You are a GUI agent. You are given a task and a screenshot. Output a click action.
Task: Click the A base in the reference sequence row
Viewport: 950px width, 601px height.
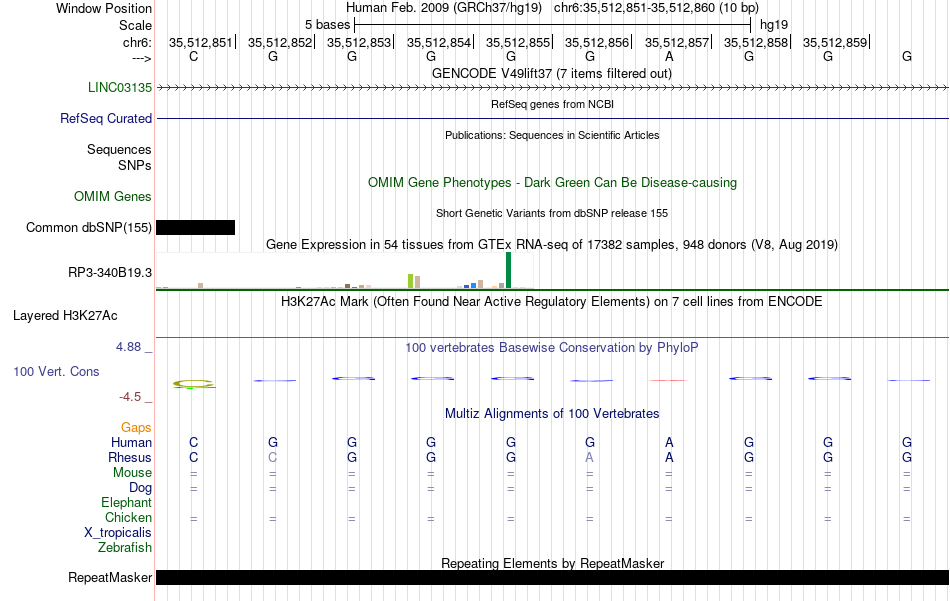[x=669, y=56]
